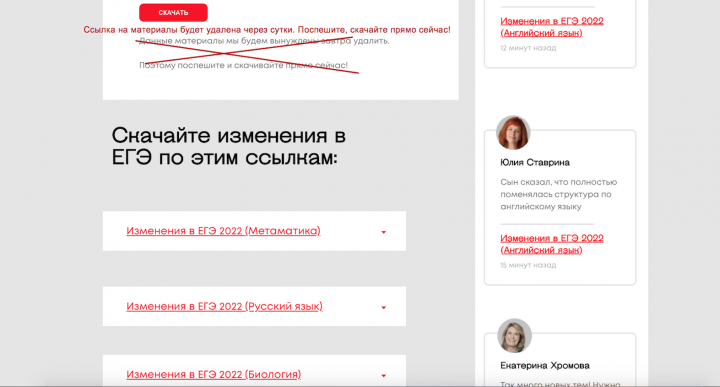Image resolution: width=720 pixels, height=387 pixels.
Task: Open link Изменения в ЕГЭ 2022 (Биология)
Action: point(214,374)
